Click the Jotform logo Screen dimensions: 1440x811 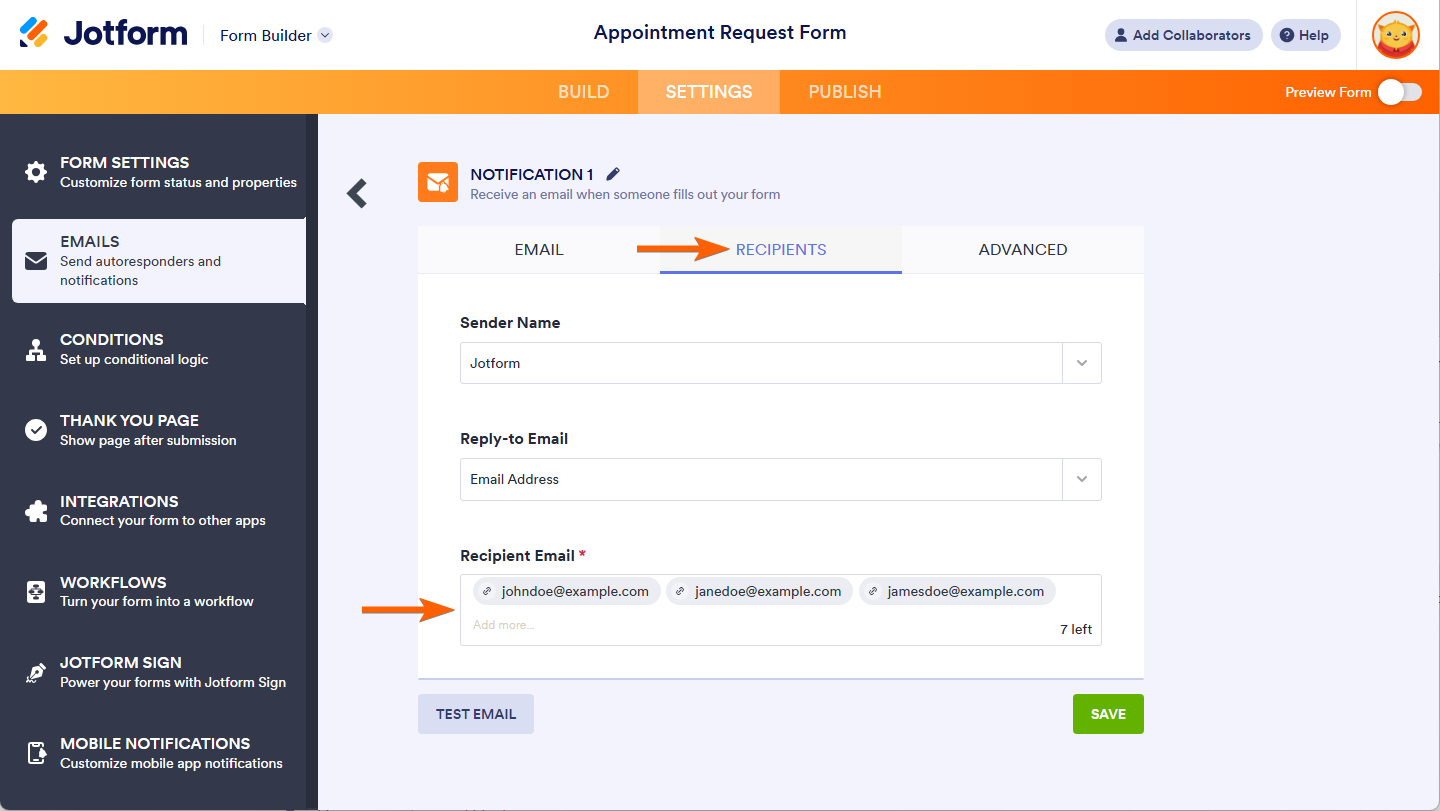tap(104, 34)
